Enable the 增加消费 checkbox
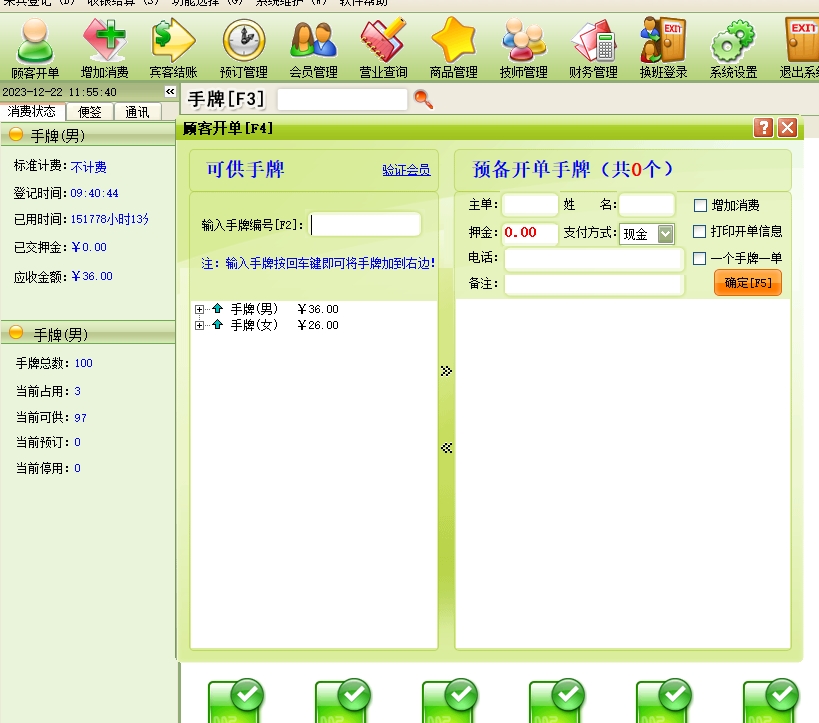Screen dimensions: 819x723 click(700, 206)
